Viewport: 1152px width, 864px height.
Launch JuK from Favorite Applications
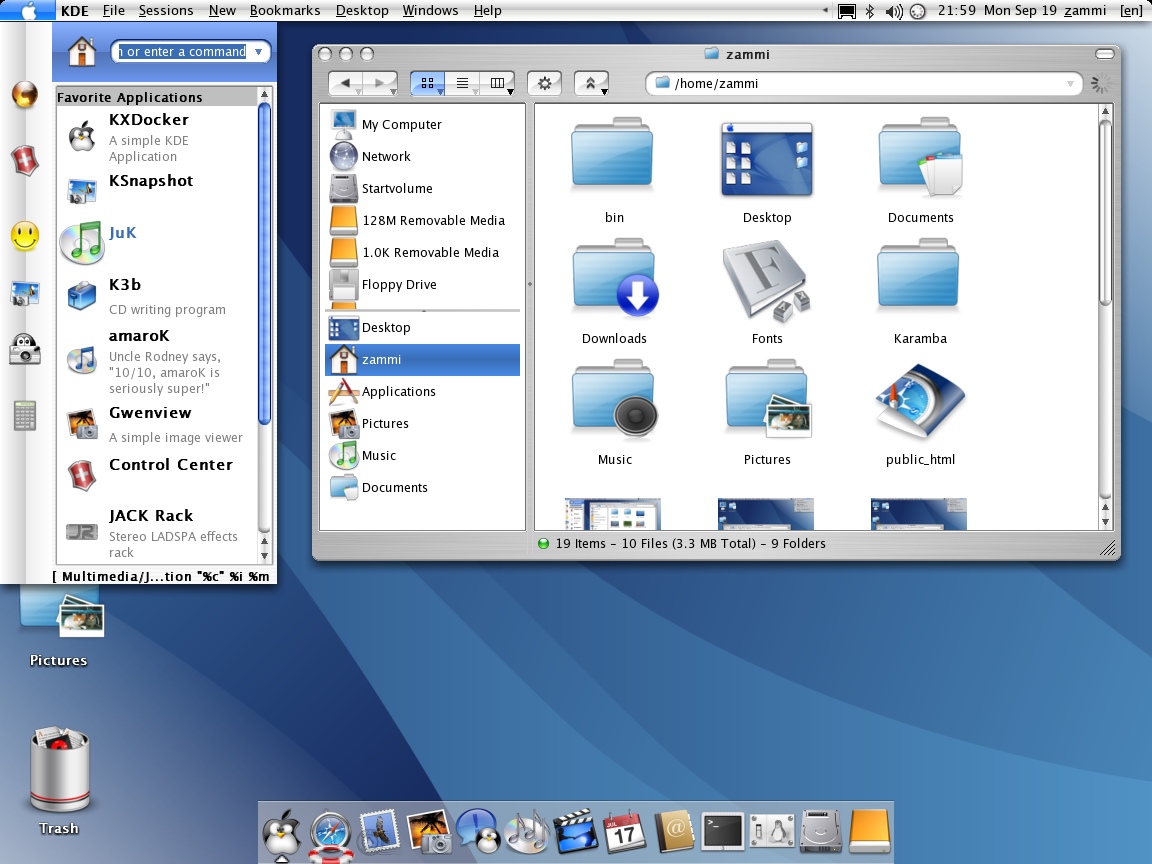tap(157, 242)
